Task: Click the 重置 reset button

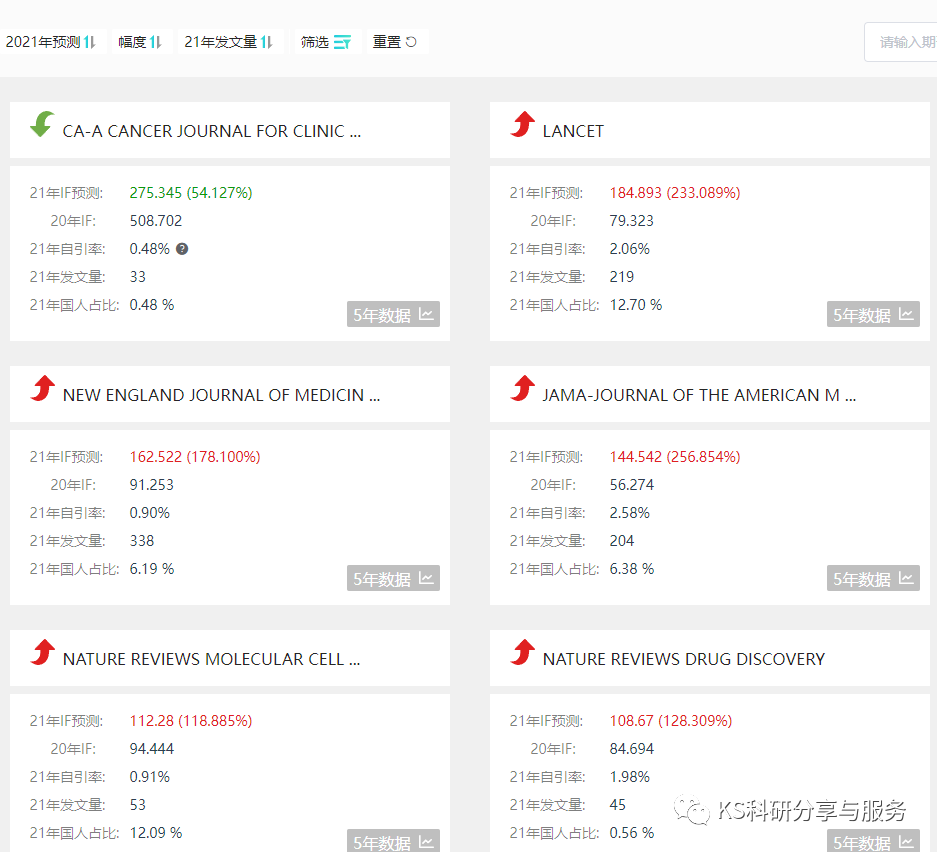Action: tap(395, 42)
